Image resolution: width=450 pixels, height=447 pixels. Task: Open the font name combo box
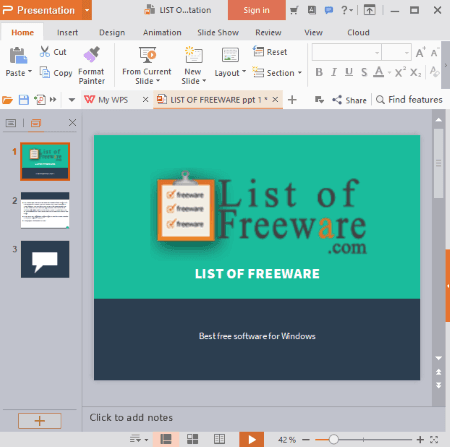pyautogui.click(x=347, y=52)
